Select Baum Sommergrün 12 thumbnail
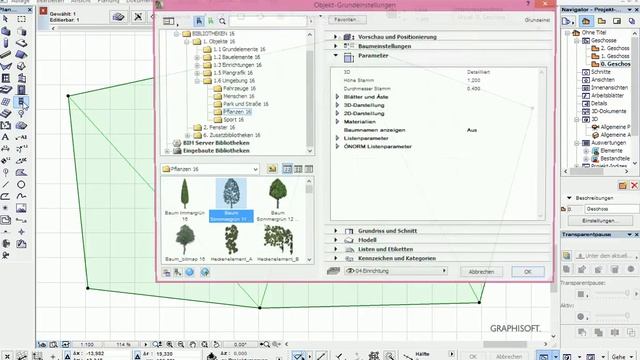Image resolution: width=640 pixels, height=360 pixels. [x=278, y=200]
